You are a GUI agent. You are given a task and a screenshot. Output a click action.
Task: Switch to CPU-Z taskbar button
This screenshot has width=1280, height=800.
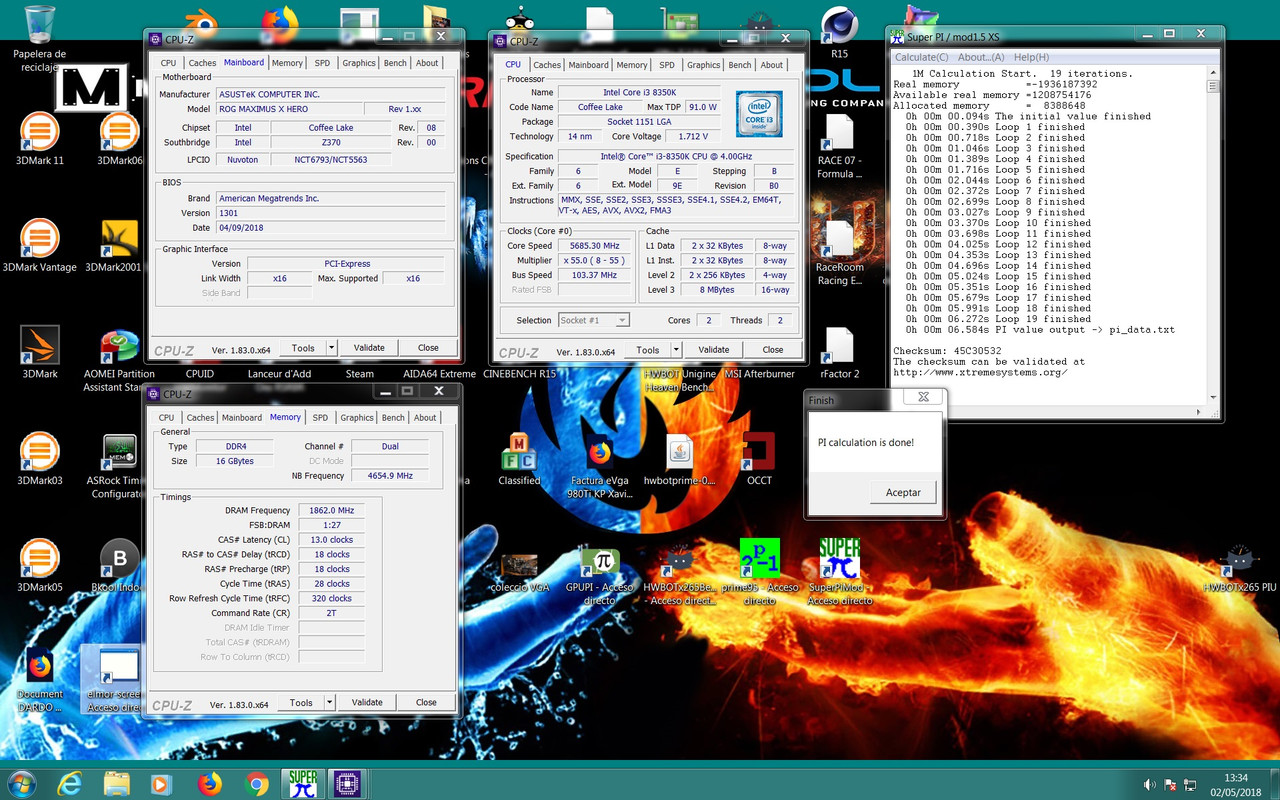point(348,783)
